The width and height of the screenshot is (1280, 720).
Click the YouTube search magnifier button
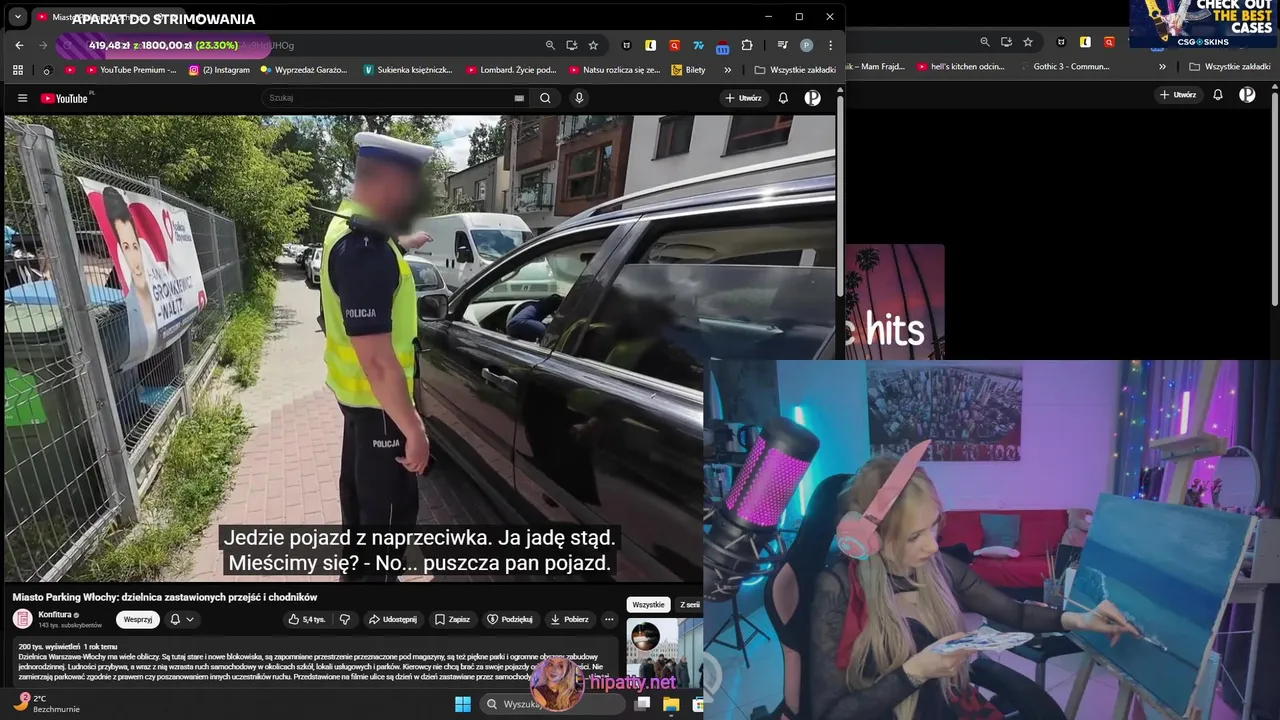tap(545, 98)
